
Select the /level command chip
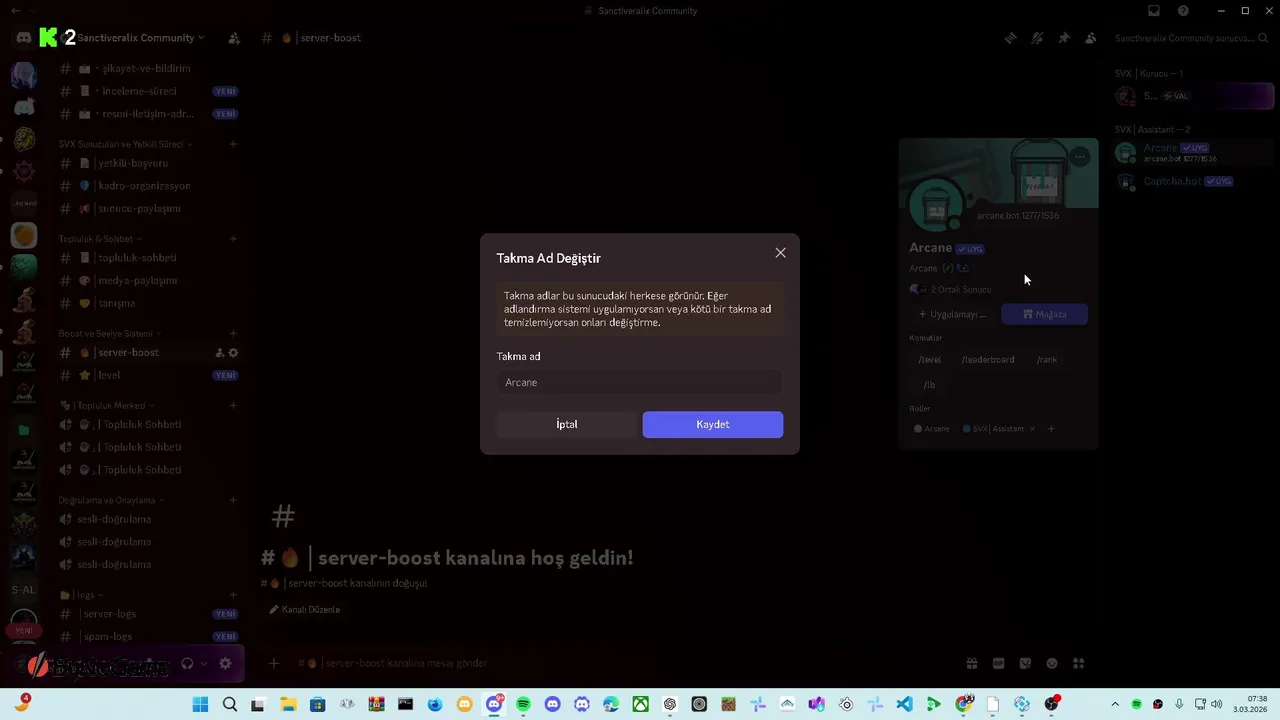click(929, 360)
